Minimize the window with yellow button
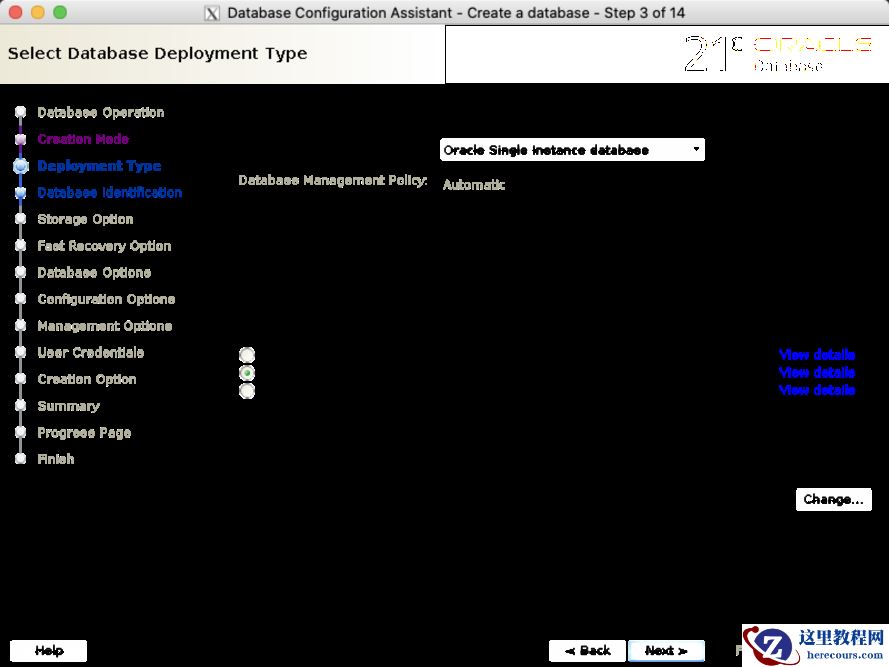 (38, 12)
